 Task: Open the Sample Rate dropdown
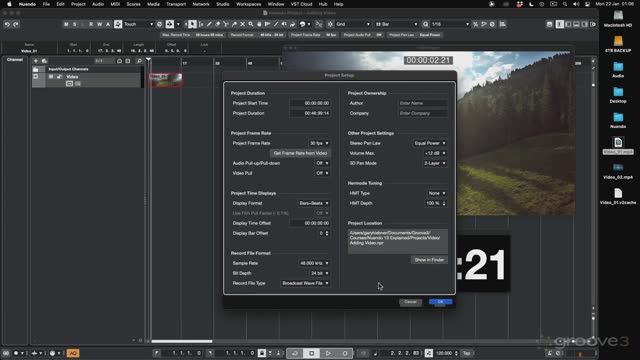click(313, 263)
